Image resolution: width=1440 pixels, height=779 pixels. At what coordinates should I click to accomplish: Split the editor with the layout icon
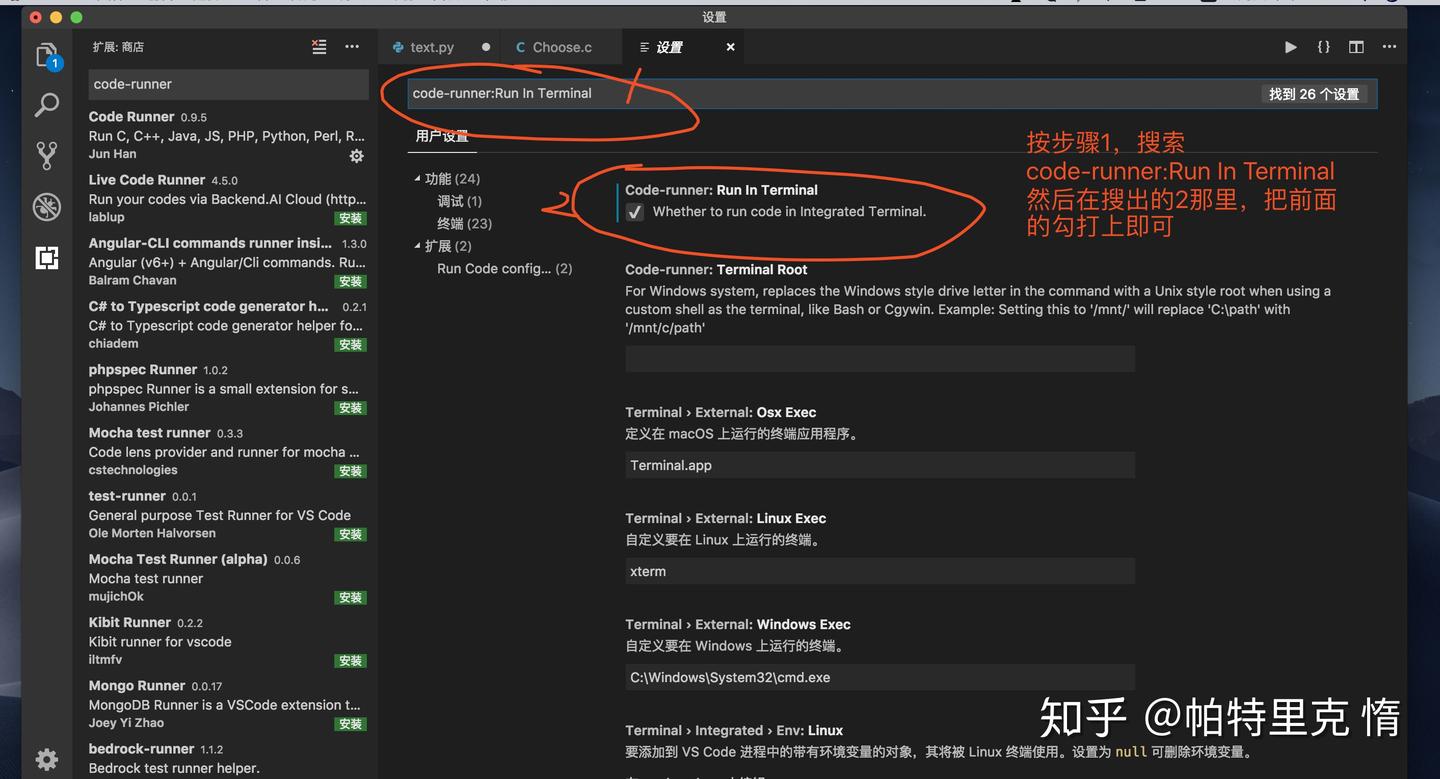click(x=1355, y=46)
